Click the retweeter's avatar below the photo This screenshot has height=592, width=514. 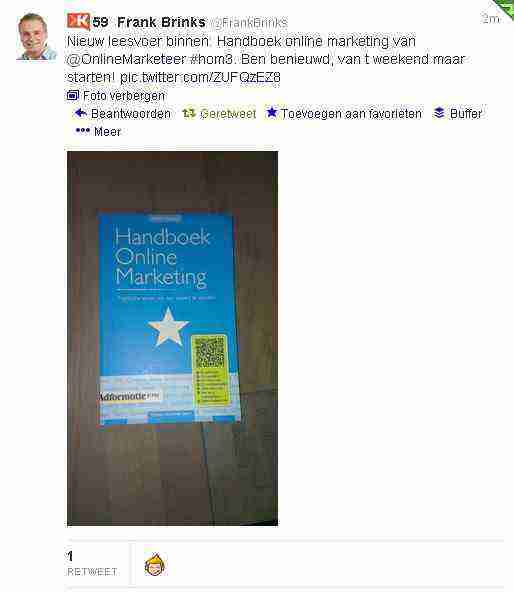click(155, 564)
